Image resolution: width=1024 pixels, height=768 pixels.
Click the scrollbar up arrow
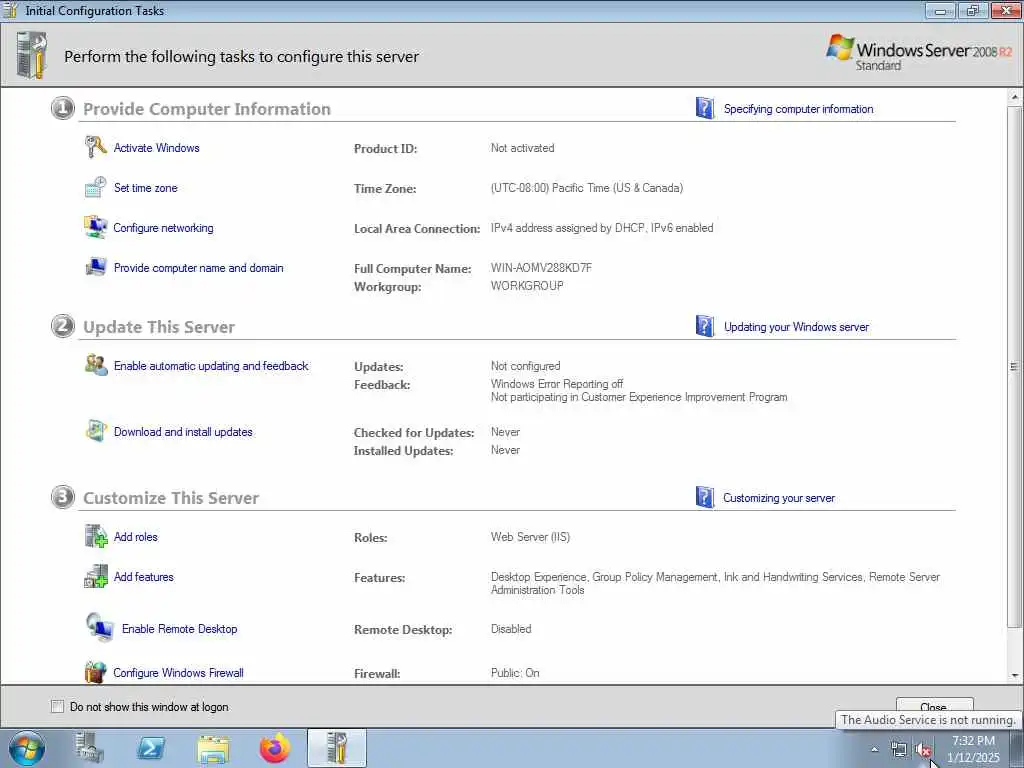pos(1015,97)
